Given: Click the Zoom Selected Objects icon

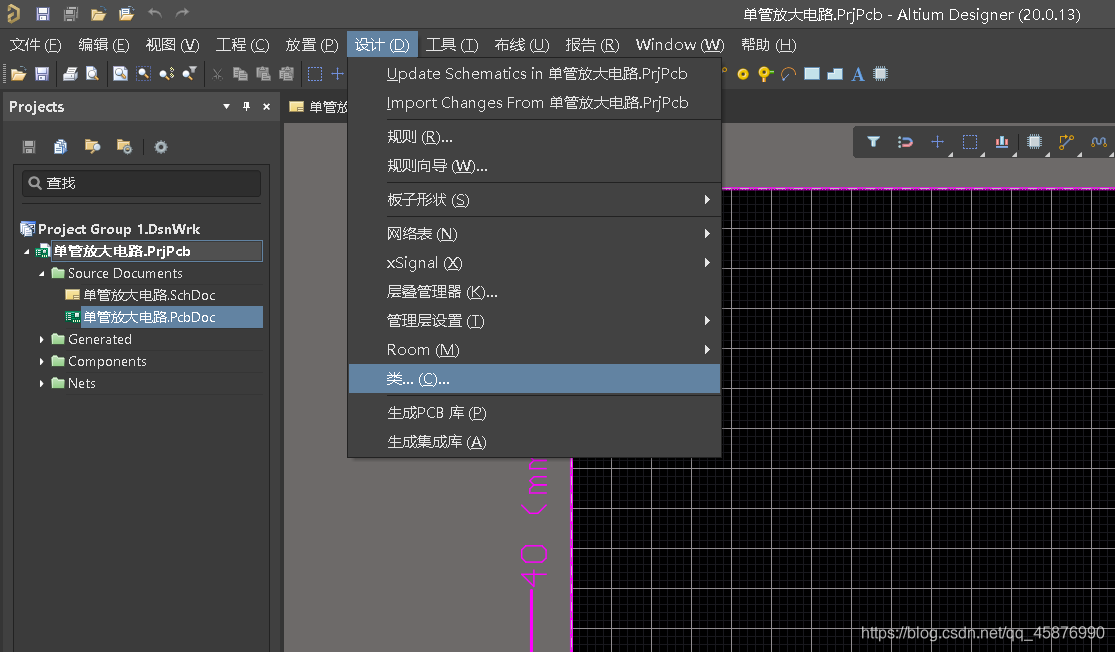Looking at the screenshot, I should pos(166,74).
